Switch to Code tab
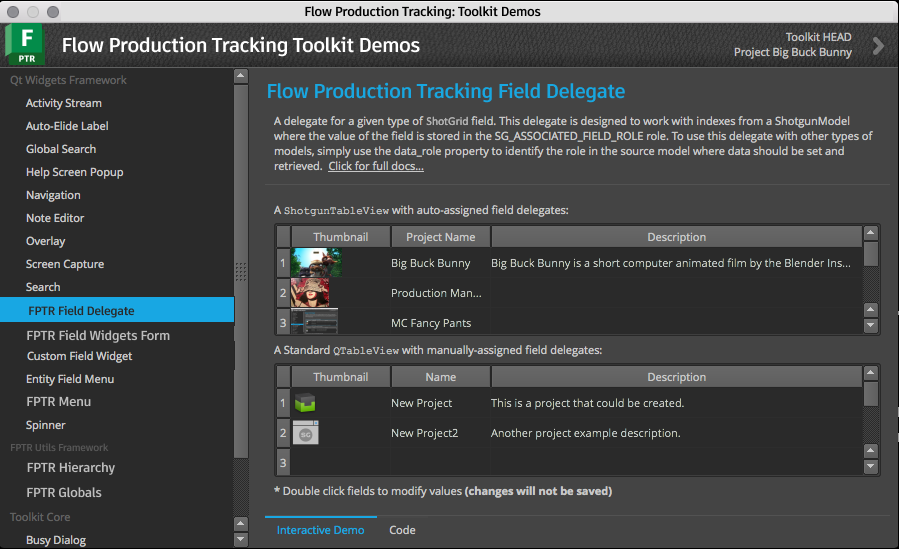The height and width of the screenshot is (549, 899). (x=402, y=530)
